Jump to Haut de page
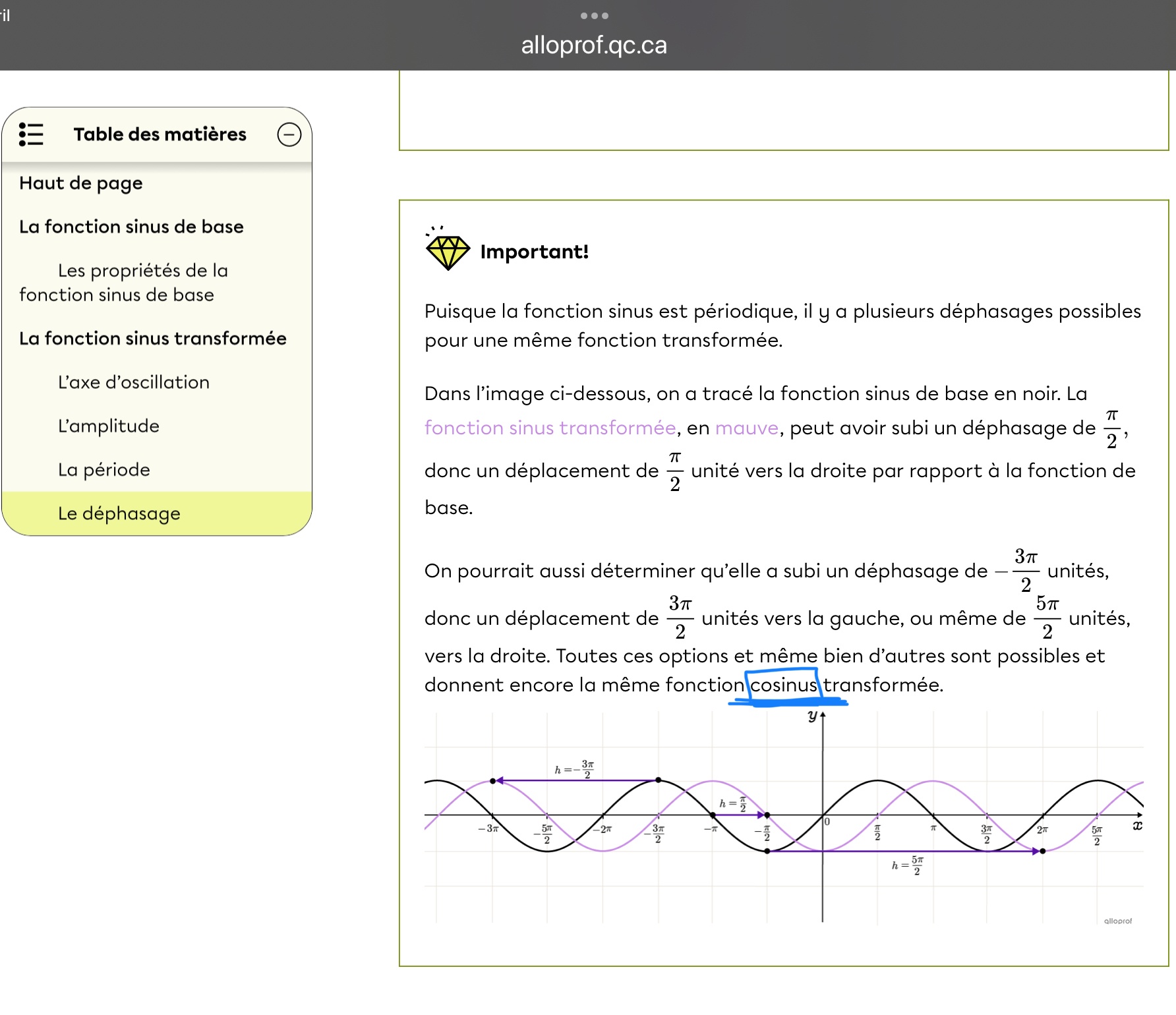 click(81, 183)
